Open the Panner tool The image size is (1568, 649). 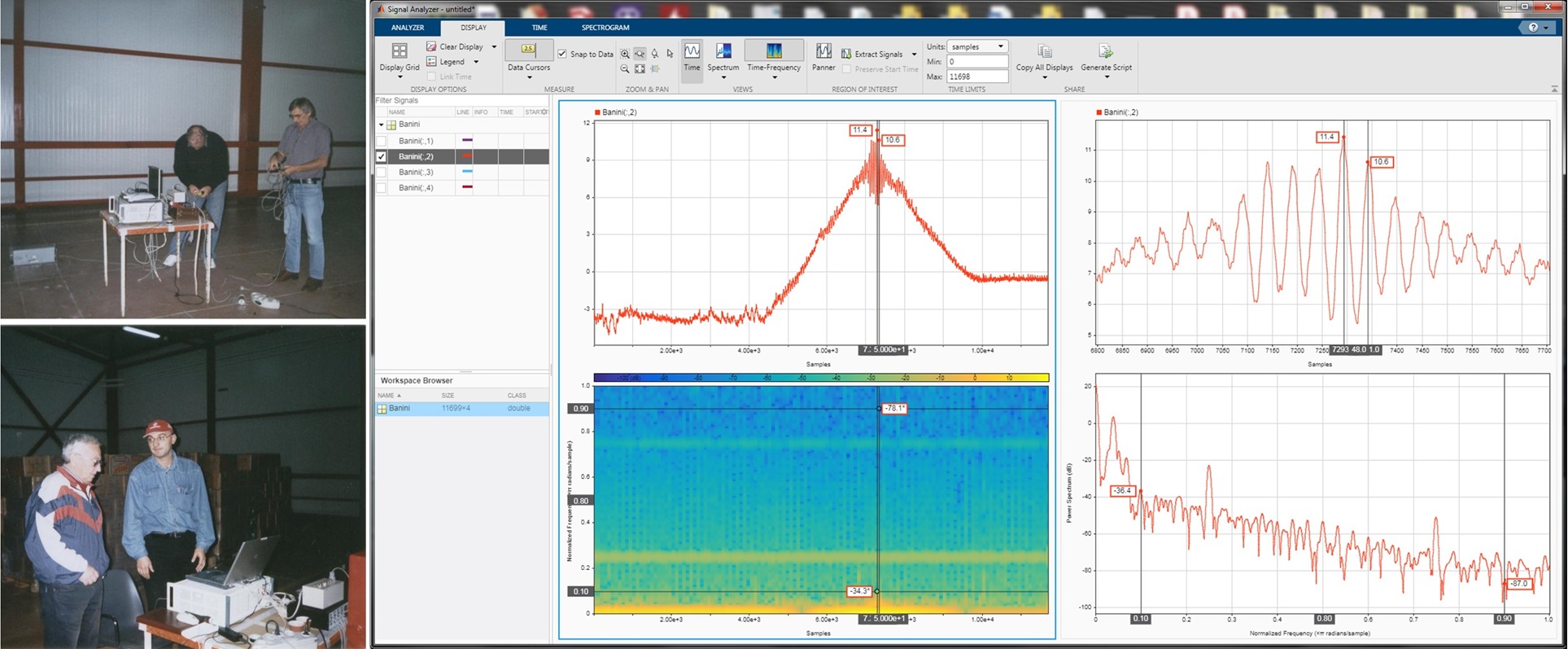tap(823, 52)
